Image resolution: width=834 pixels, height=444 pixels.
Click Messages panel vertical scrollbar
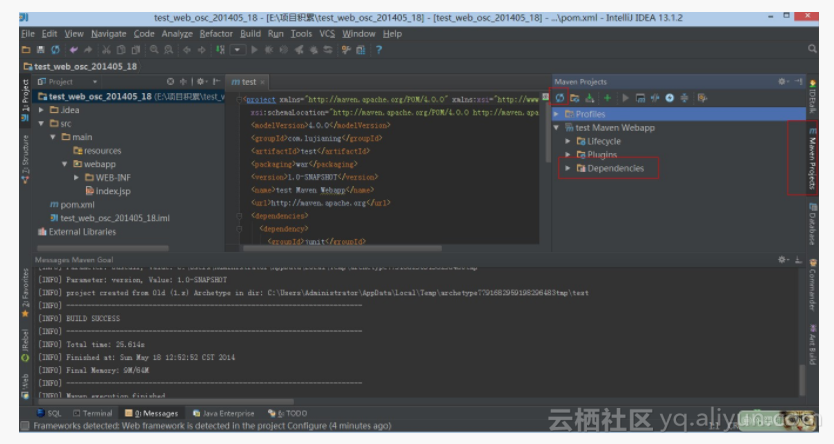802,380
